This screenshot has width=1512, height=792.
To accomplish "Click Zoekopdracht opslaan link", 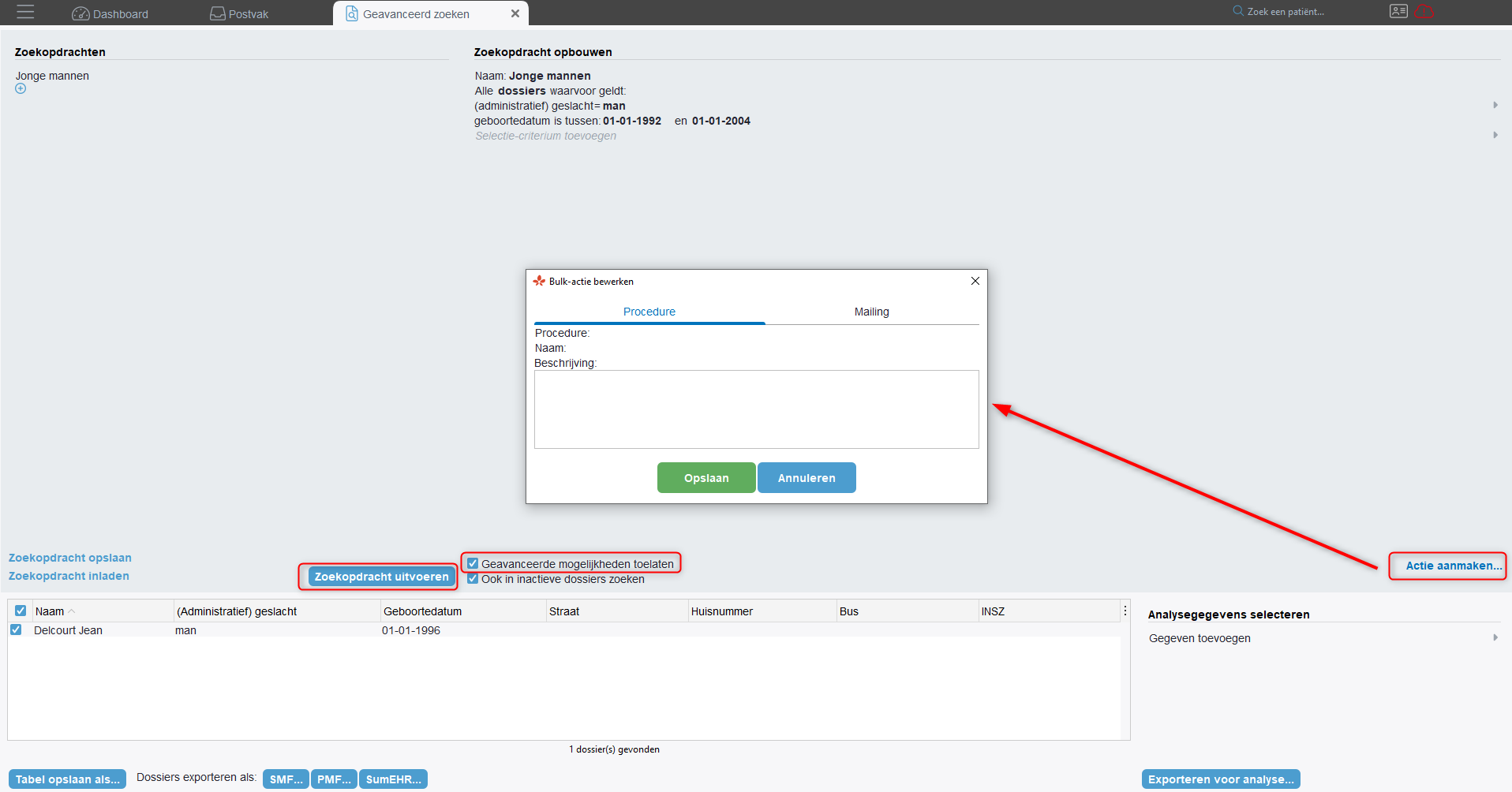I will click(70, 558).
